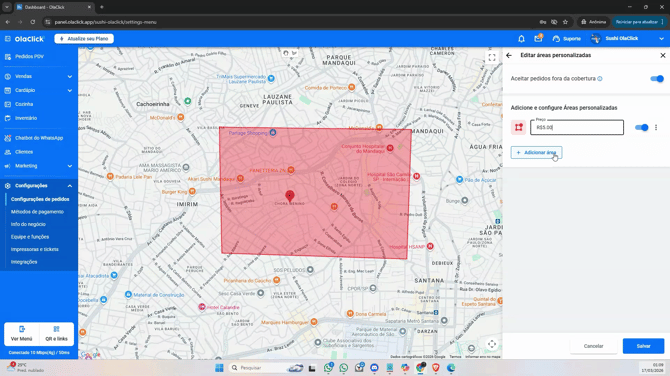Click Adicionar área button
Image resolution: width=670 pixels, height=376 pixels.
click(536, 153)
